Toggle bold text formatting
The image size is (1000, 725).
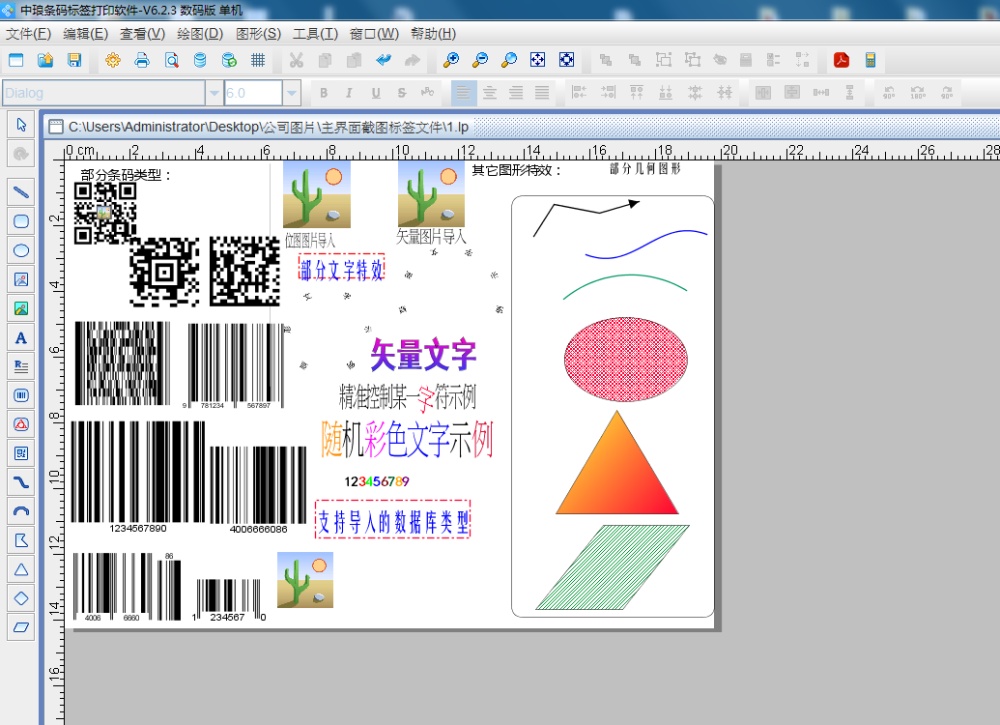[x=323, y=93]
